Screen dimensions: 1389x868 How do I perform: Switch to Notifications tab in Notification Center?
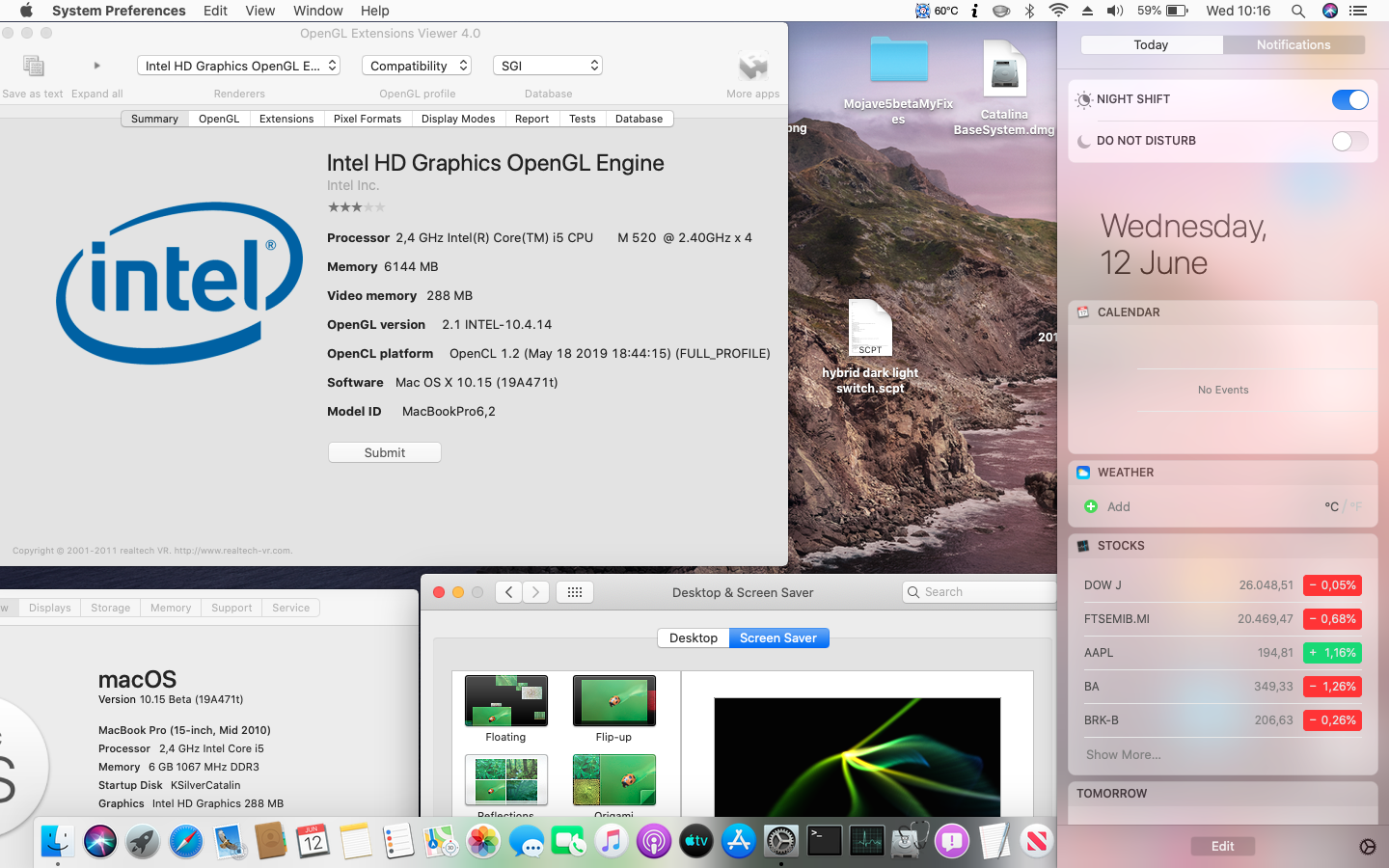[x=1294, y=44]
